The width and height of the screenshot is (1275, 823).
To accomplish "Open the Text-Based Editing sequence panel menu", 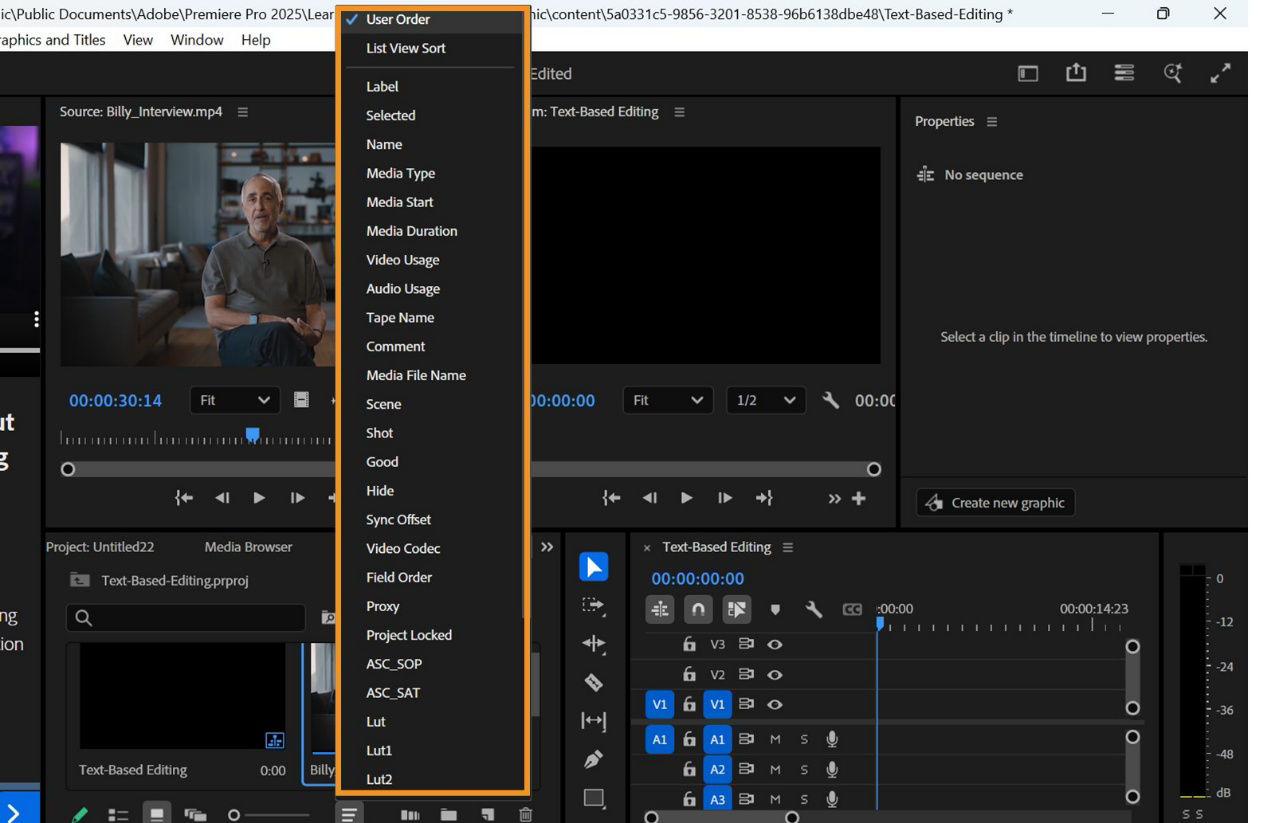I will [x=788, y=547].
